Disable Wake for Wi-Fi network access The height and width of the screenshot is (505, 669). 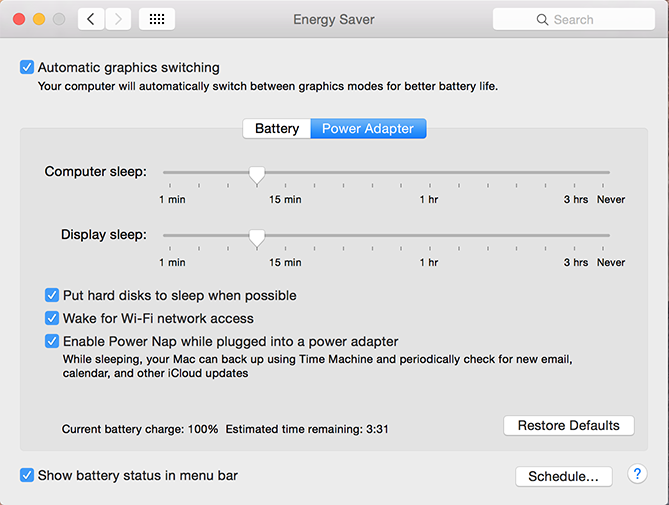(52, 318)
